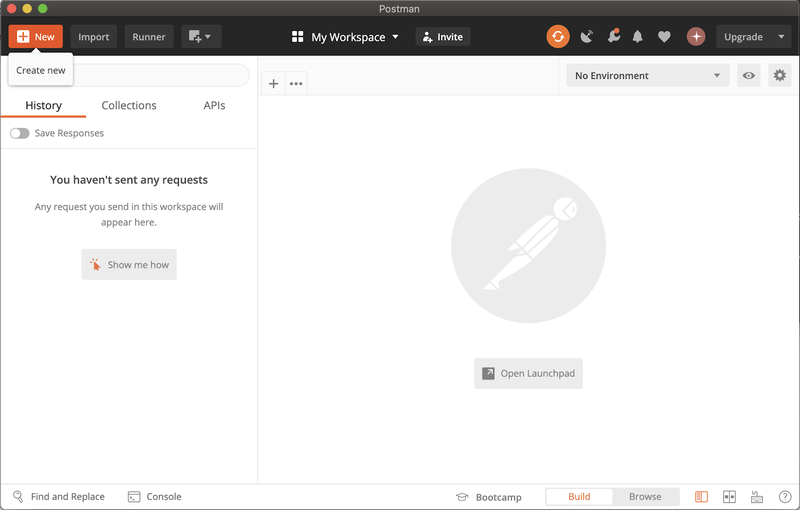Expand the No Environment dropdown
The width and height of the screenshot is (800, 510).
pyautogui.click(x=647, y=76)
